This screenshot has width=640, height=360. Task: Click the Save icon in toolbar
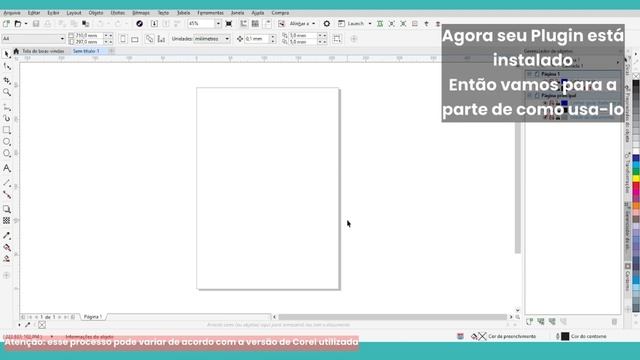36,24
